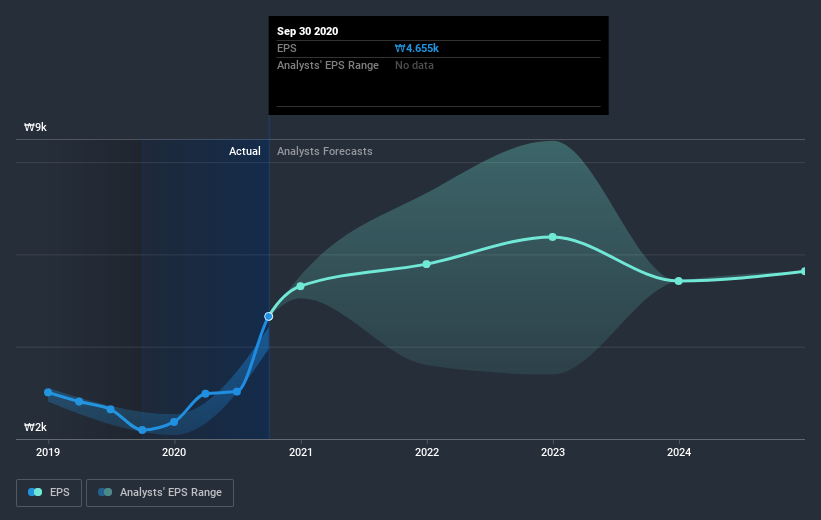Click the lowest EPS point before 2020
The height and width of the screenshot is (520, 821).
click(142, 430)
